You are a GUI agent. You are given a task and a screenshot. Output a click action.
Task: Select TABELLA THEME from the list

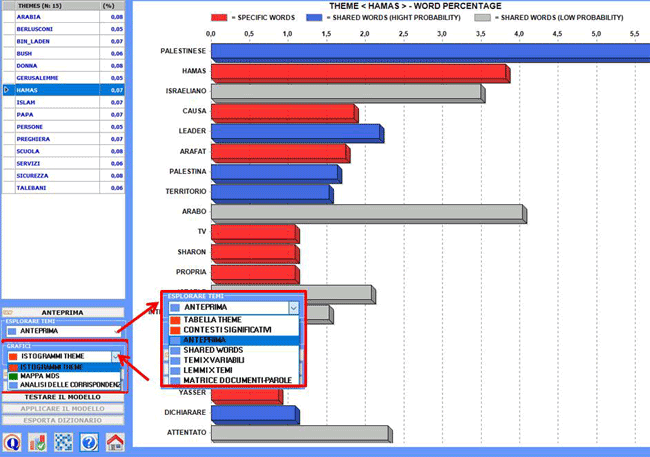click(234, 320)
